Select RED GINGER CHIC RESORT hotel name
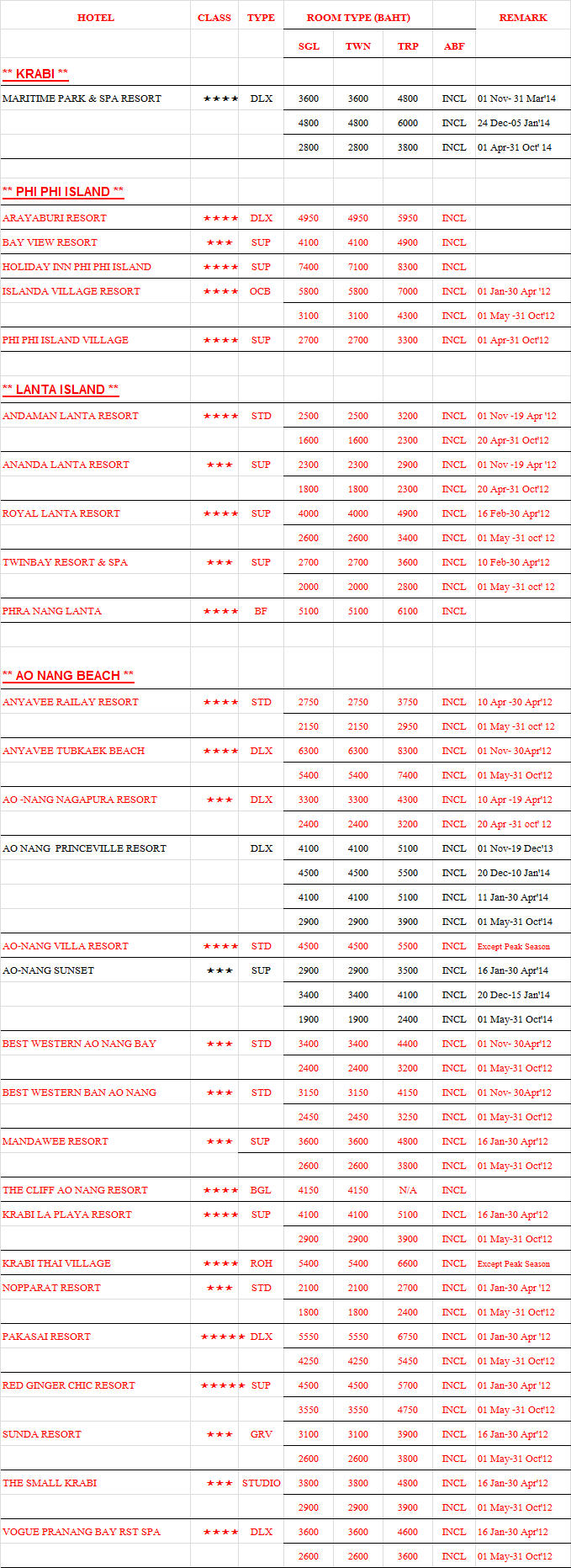Viewport: 571px width, 1568px height. tap(69, 1385)
